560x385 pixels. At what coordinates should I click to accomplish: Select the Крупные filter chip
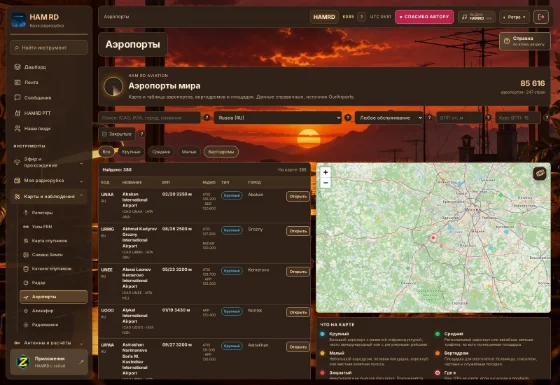(131, 152)
